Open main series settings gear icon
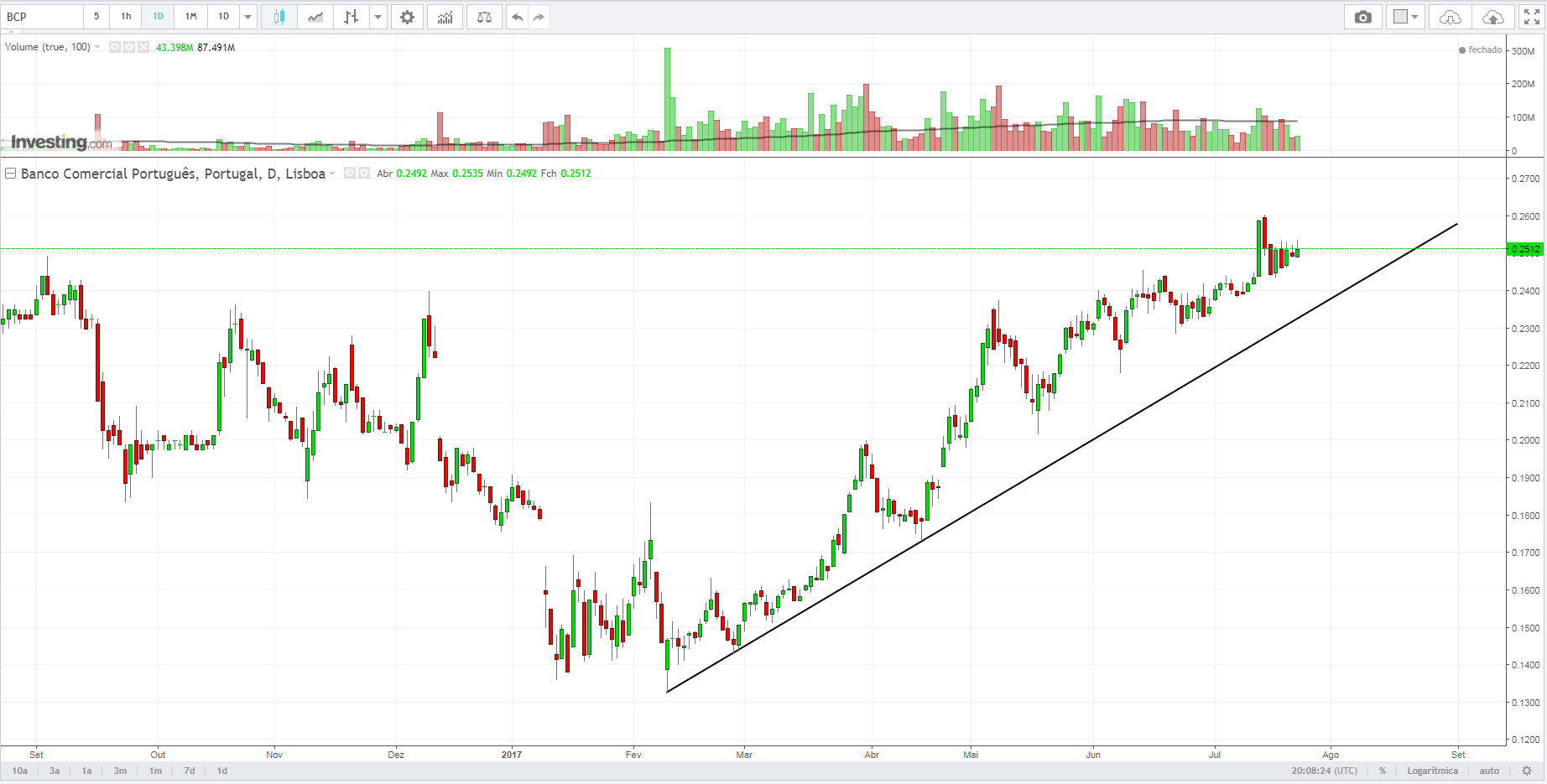The image size is (1547, 784). [x=364, y=174]
